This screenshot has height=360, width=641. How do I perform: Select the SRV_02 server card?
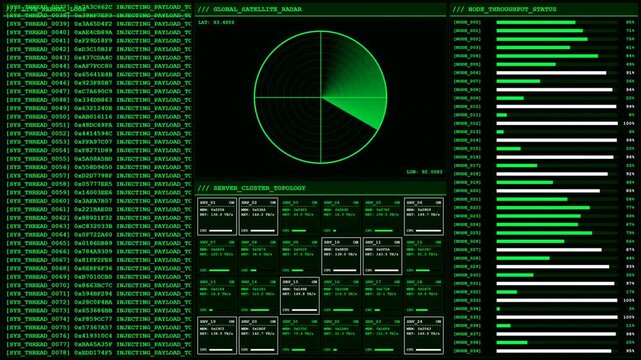(x=258, y=217)
